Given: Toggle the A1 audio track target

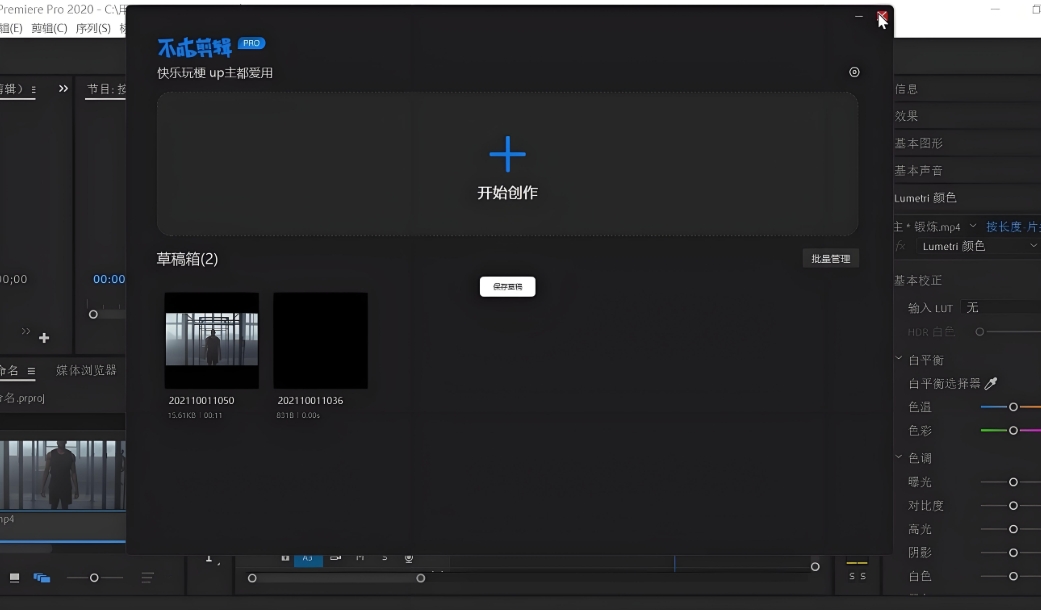Looking at the screenshot, I should pyautogui.click(x=308, y=558).
